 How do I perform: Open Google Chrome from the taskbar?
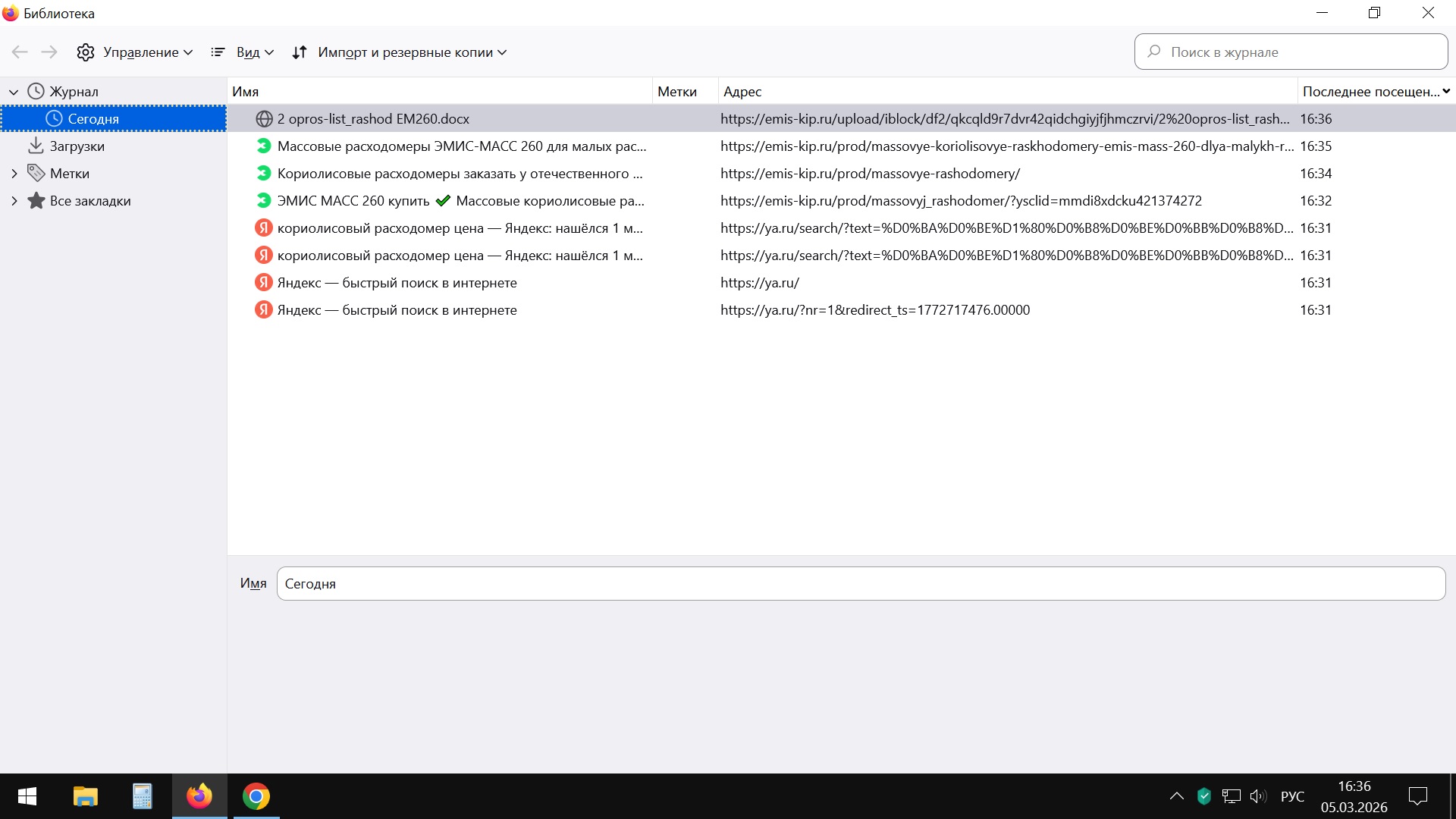(256, 796)
